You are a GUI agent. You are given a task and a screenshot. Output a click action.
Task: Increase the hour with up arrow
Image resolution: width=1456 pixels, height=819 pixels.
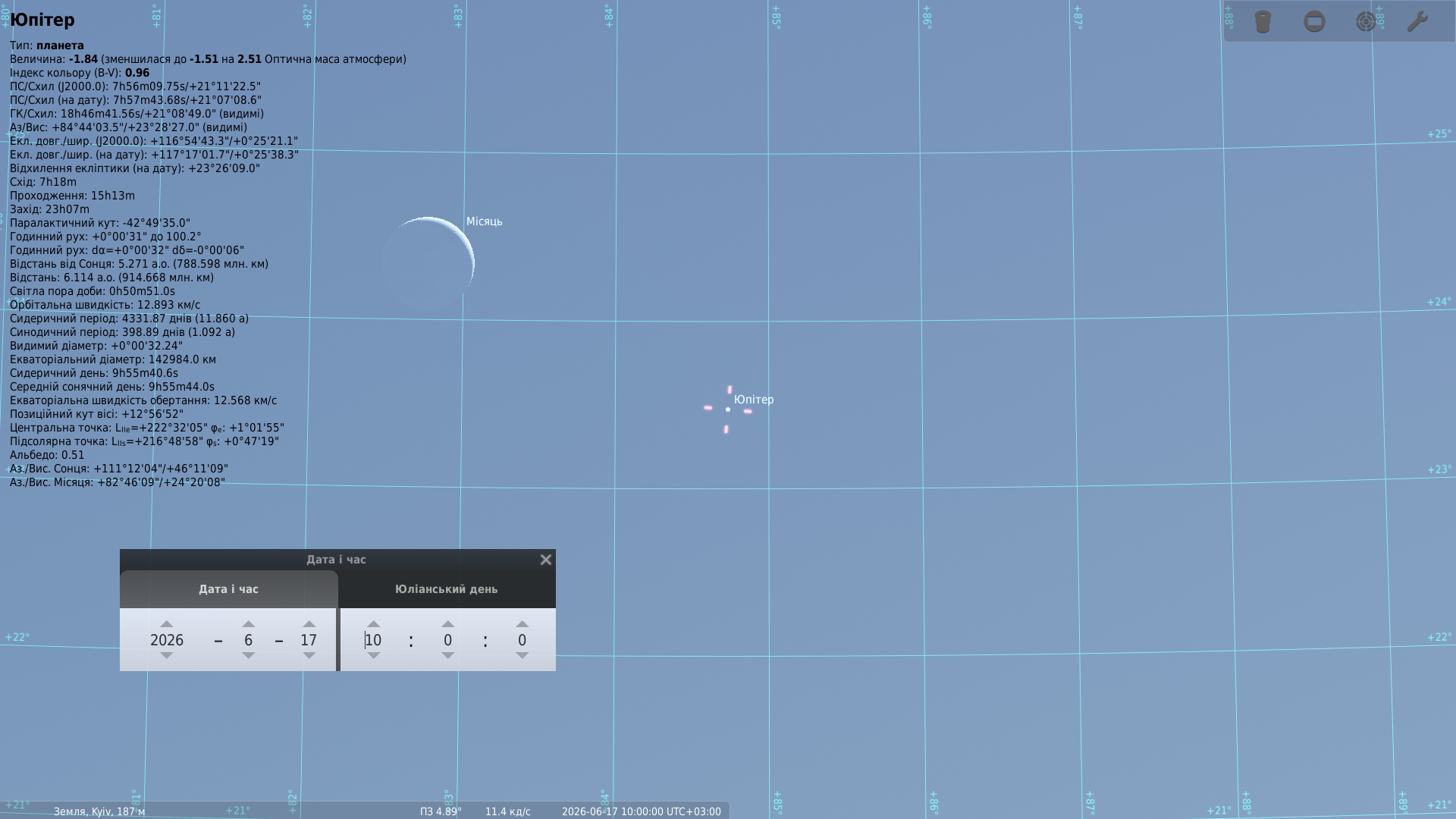click(x=373, y=623)
